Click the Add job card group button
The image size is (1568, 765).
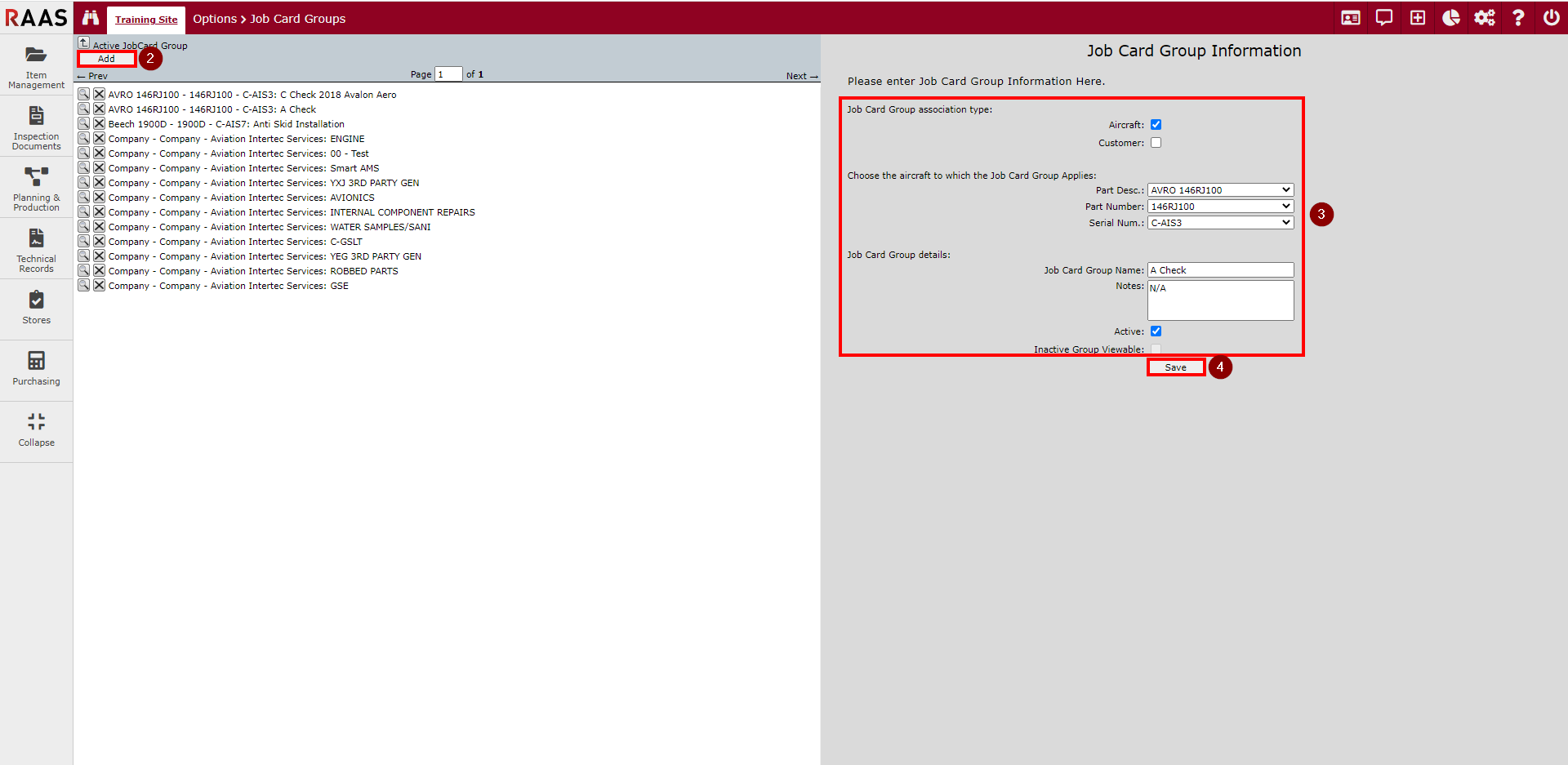point(106,59)
